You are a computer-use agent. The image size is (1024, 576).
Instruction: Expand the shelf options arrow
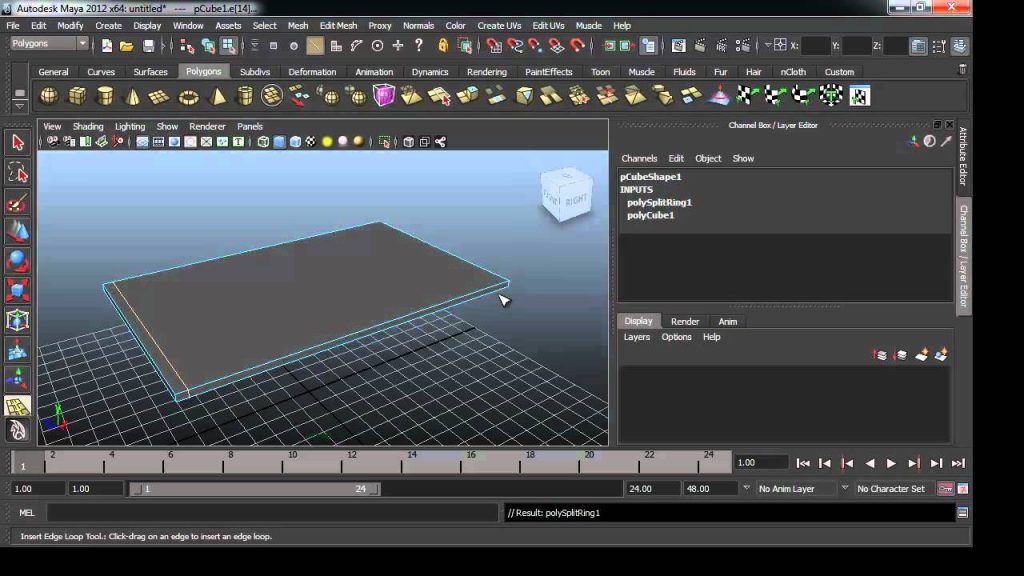pos(20,106)
